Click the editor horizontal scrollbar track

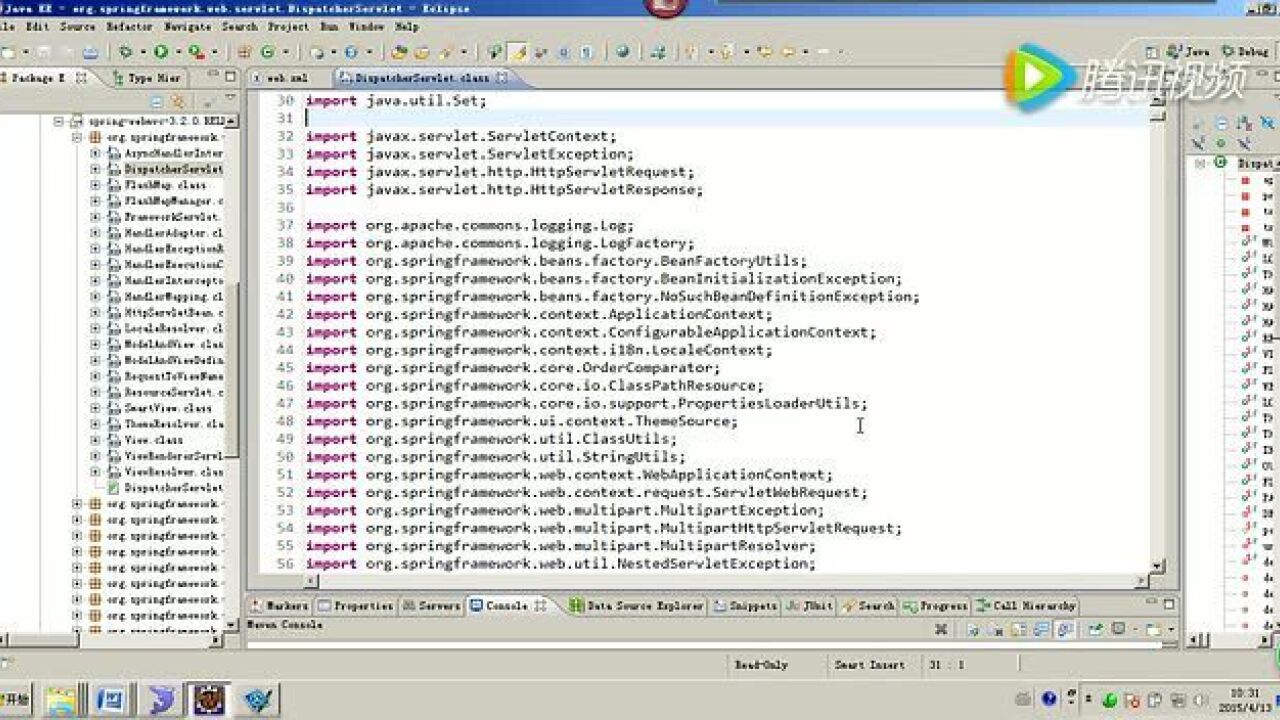pos(720,581)
